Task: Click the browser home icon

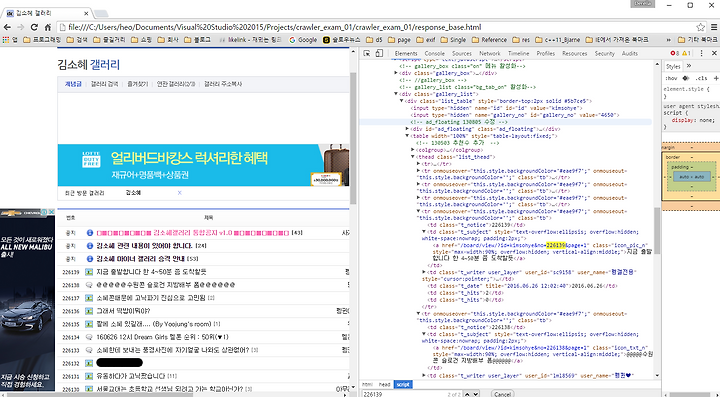Action: click(x=47, y=27)
